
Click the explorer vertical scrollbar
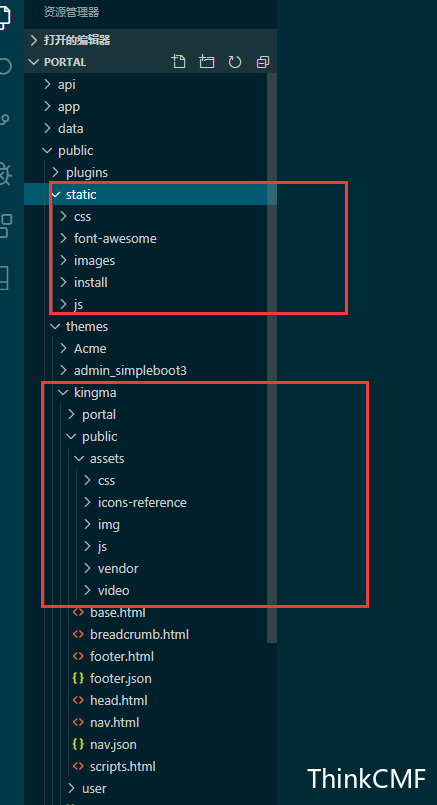point(272,358)
